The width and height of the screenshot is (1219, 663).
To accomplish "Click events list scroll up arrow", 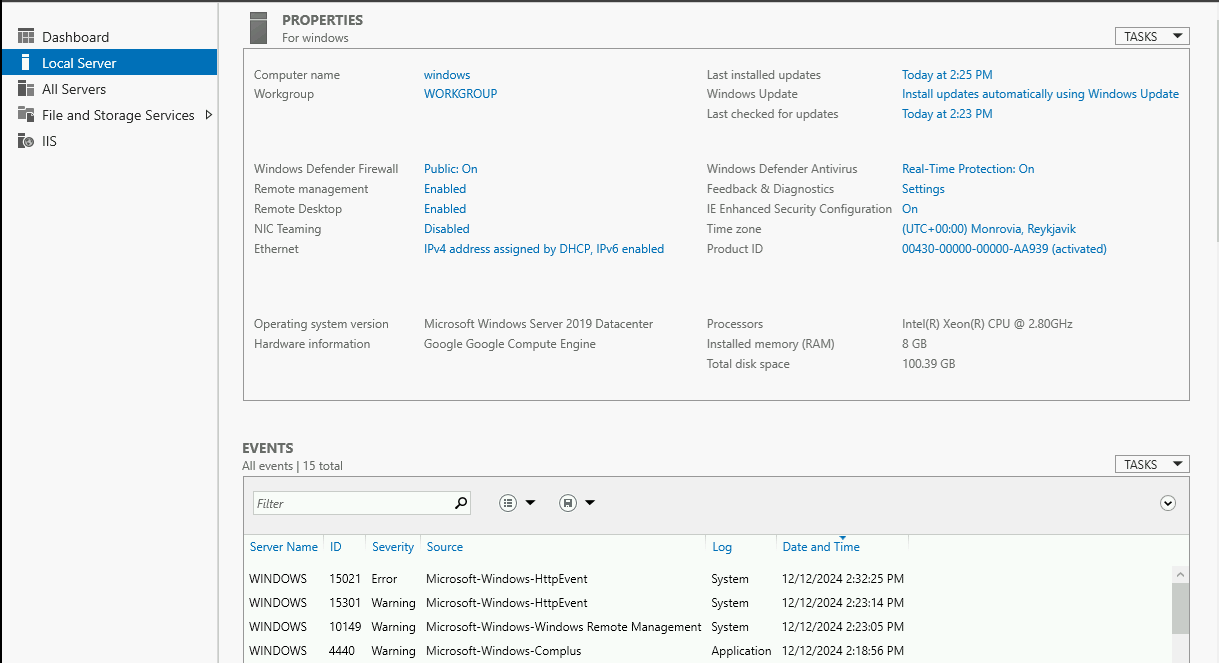I will pyautogui.click(x=1180, y=576).
